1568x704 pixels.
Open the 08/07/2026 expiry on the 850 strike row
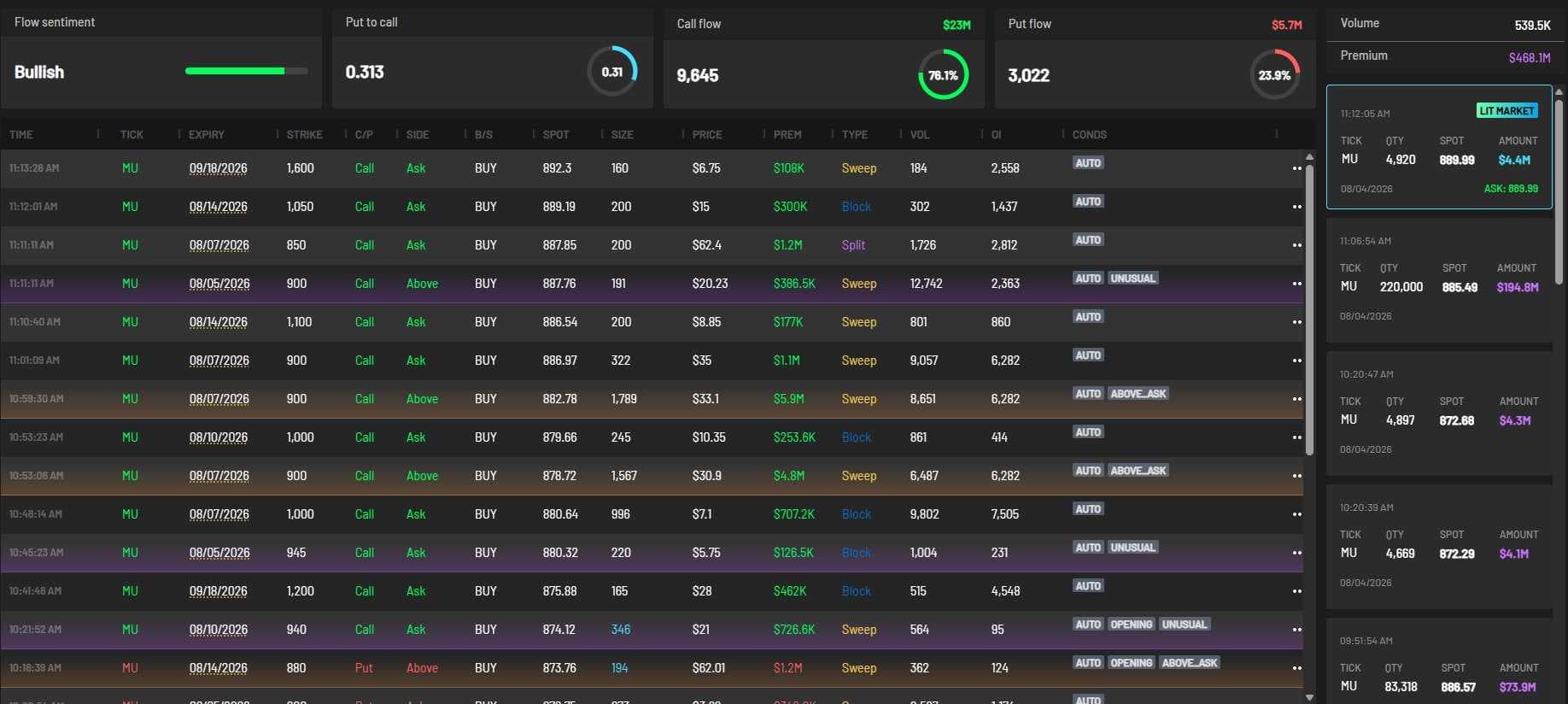coord(219,245)
